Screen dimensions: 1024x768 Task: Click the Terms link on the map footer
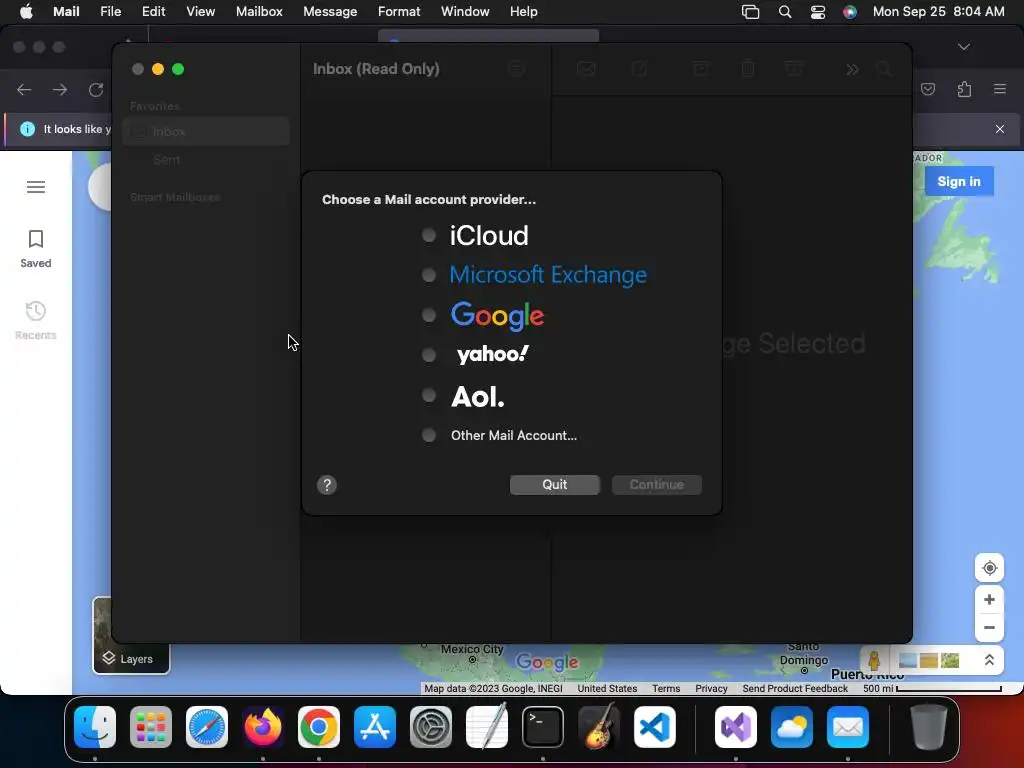[666, 688]
